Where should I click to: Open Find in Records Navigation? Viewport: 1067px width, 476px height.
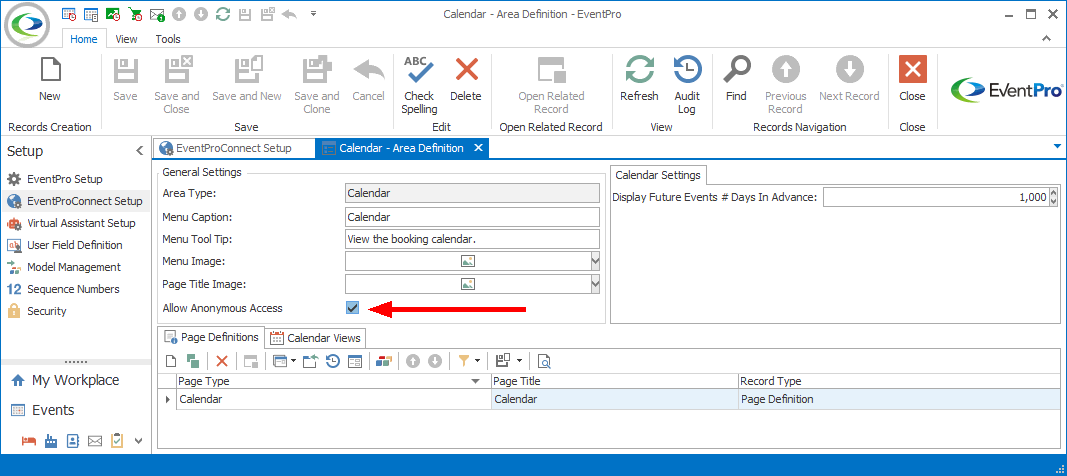736,80
